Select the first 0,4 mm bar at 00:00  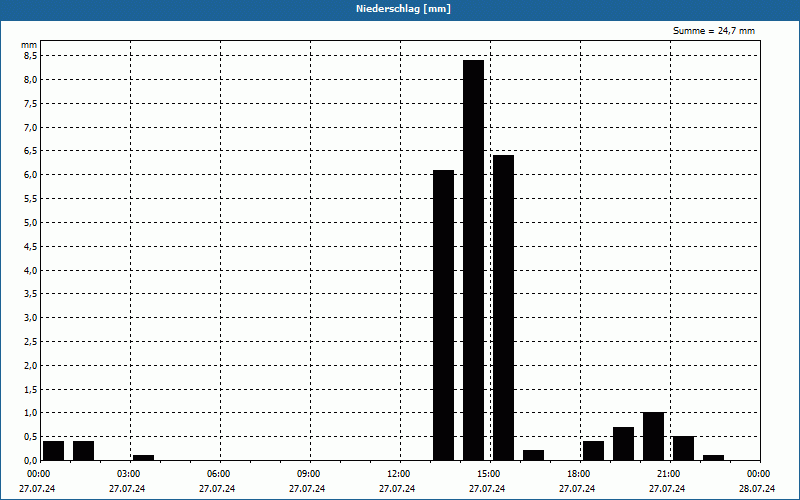[54, 451]
